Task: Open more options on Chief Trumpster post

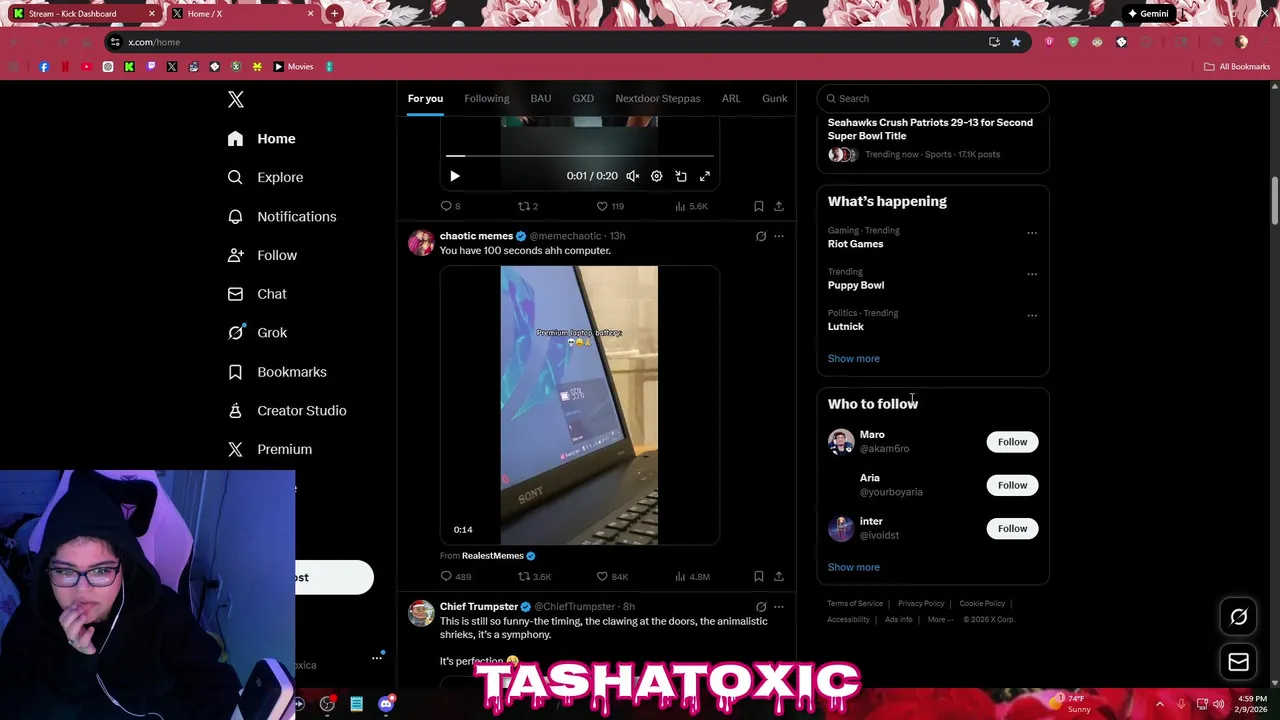Action: pos(779,607)
